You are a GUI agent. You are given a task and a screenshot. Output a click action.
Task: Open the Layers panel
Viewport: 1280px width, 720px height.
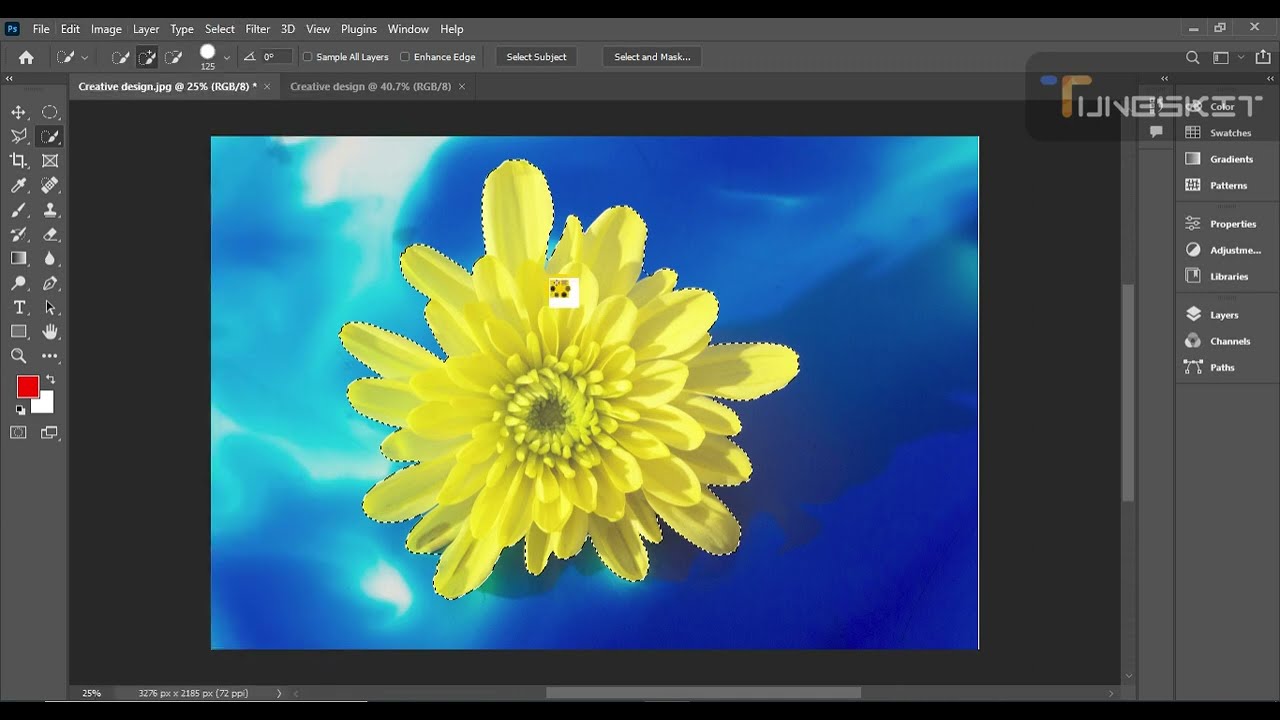click(x=1212, y=315)
